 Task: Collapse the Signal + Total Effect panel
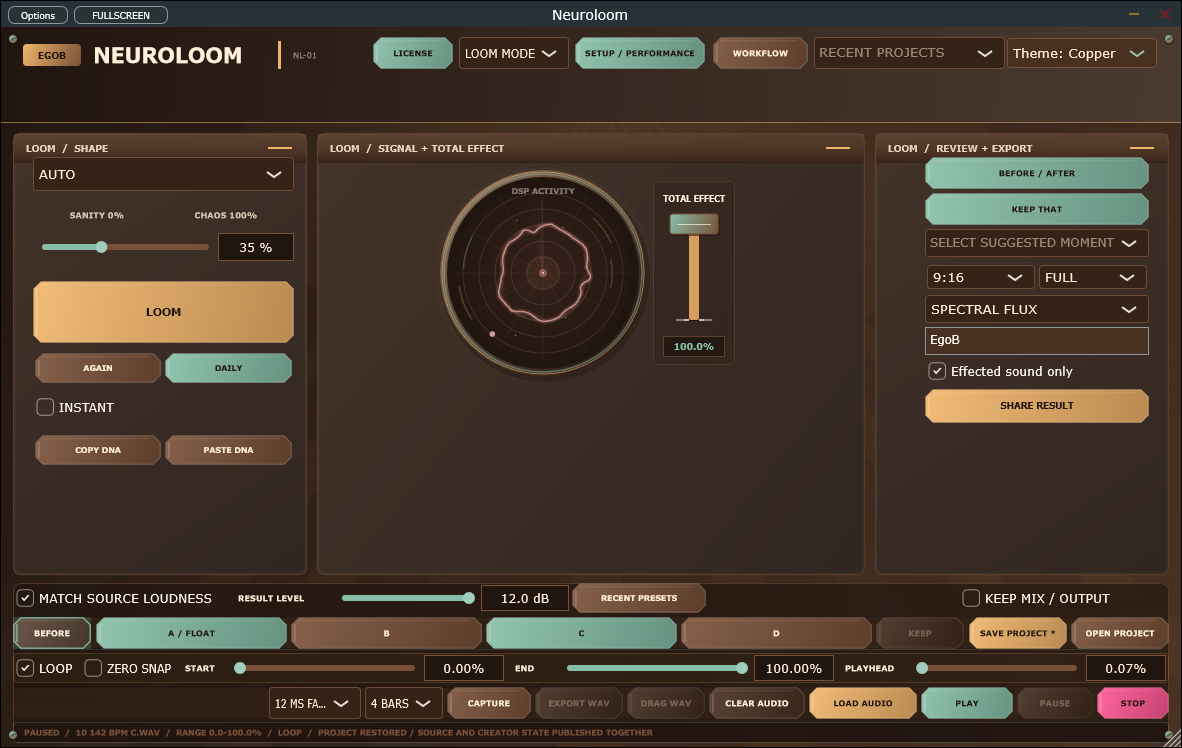[x=838, y=148]
